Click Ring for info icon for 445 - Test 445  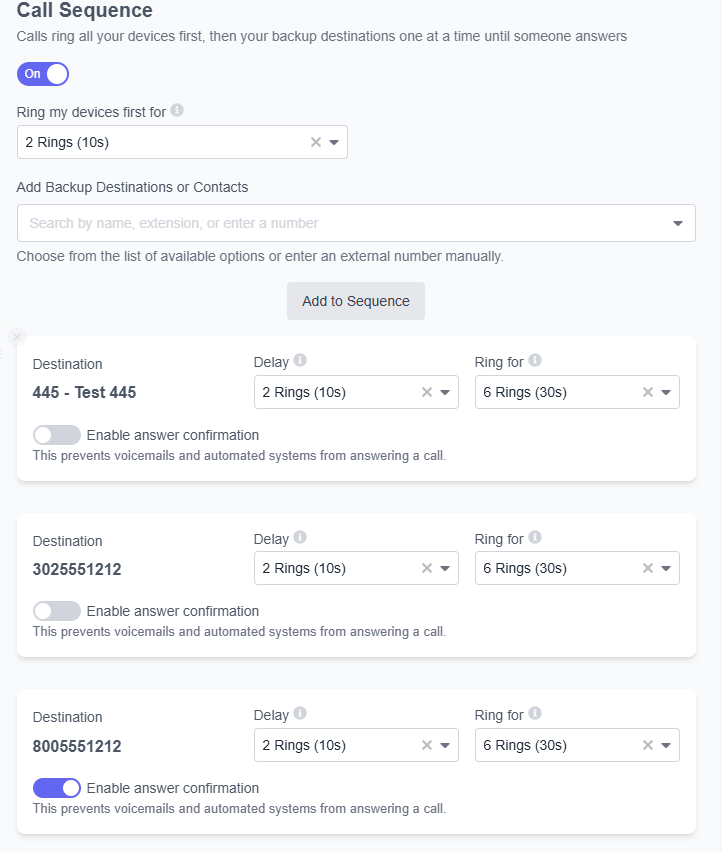pyautogui.click(x=535, y=360)
